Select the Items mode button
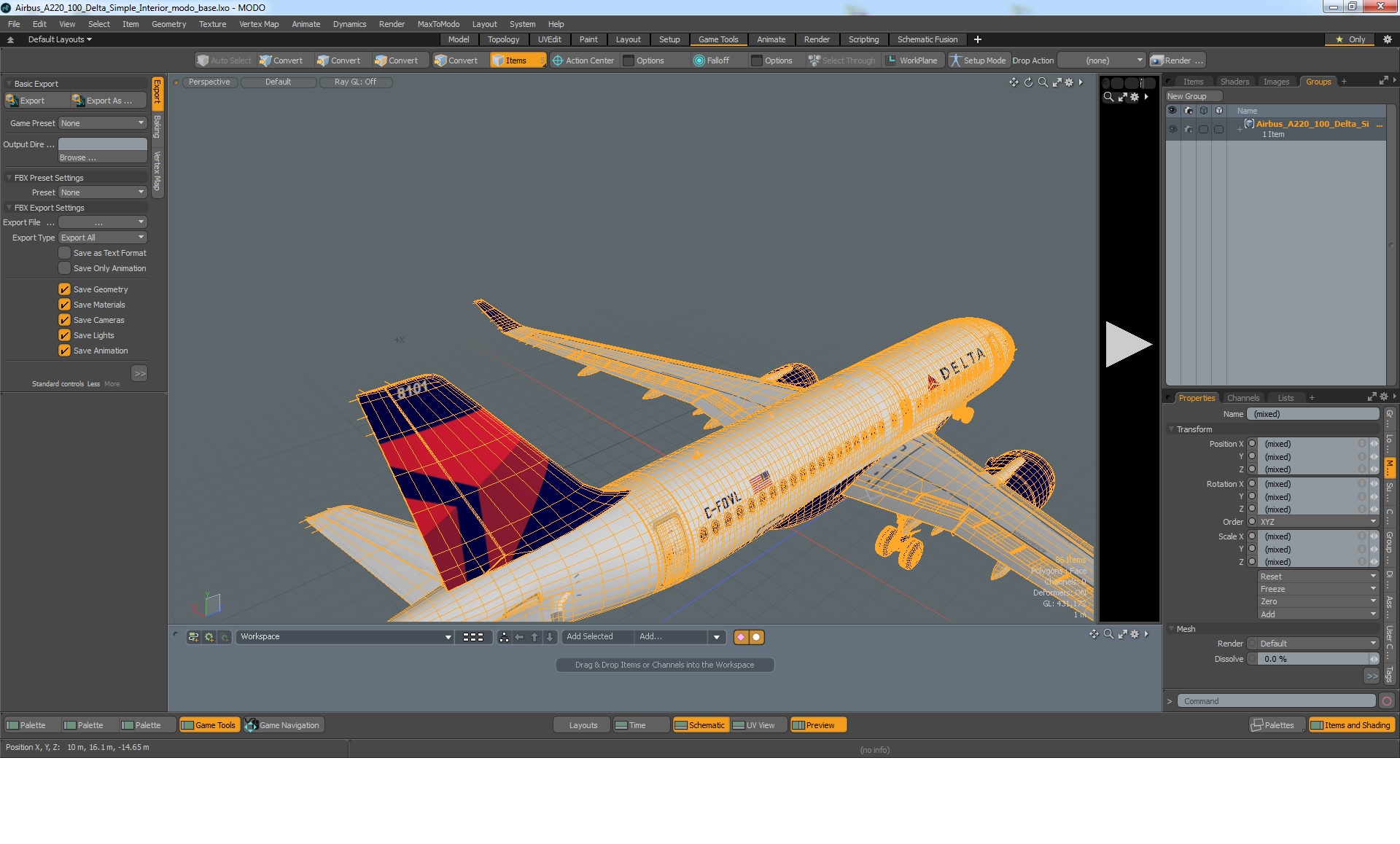The image size is (1400, 844). pos(517,60)
